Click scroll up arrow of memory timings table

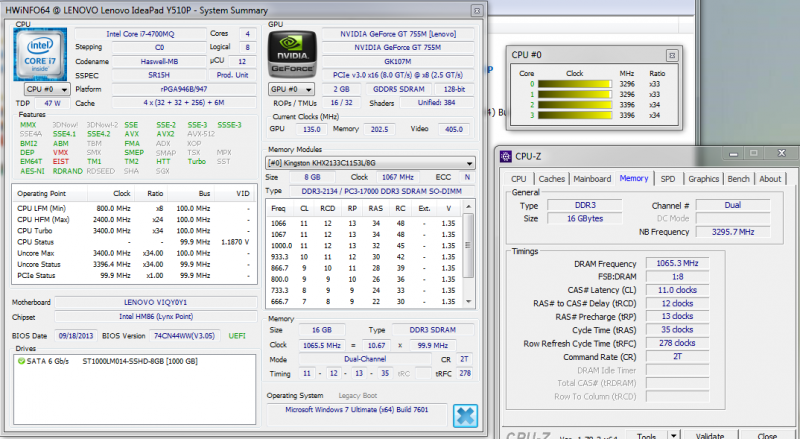point(468,206)
